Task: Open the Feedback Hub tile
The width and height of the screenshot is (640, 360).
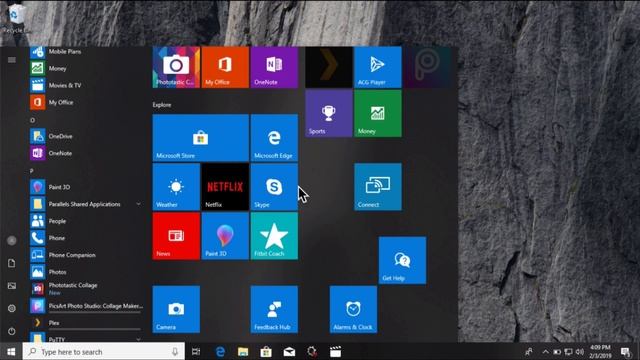Action: (274, 309)
